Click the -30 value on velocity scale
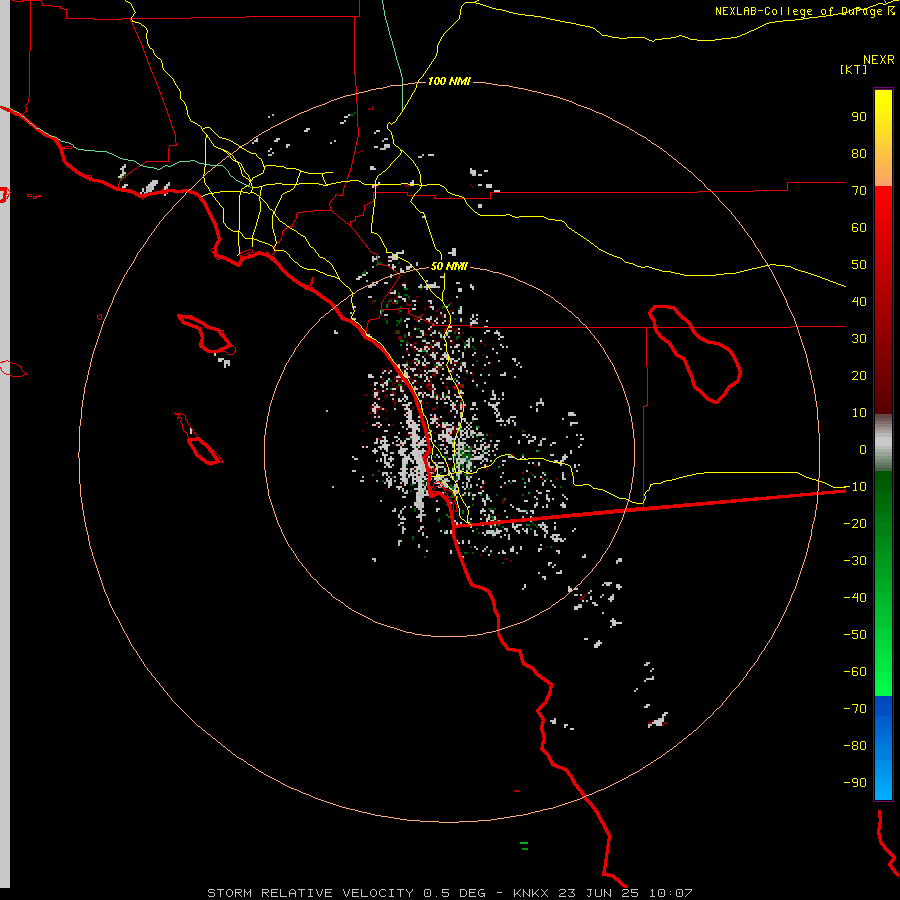The image size is (900, 900). pos(855,561)
